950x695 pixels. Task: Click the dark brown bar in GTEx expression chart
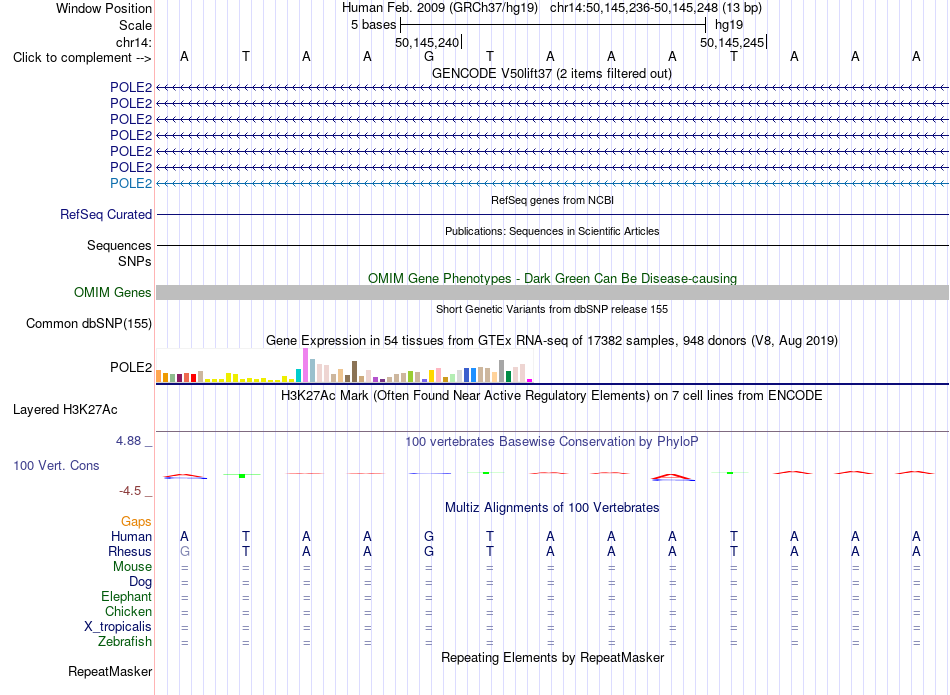click(354, 371)
